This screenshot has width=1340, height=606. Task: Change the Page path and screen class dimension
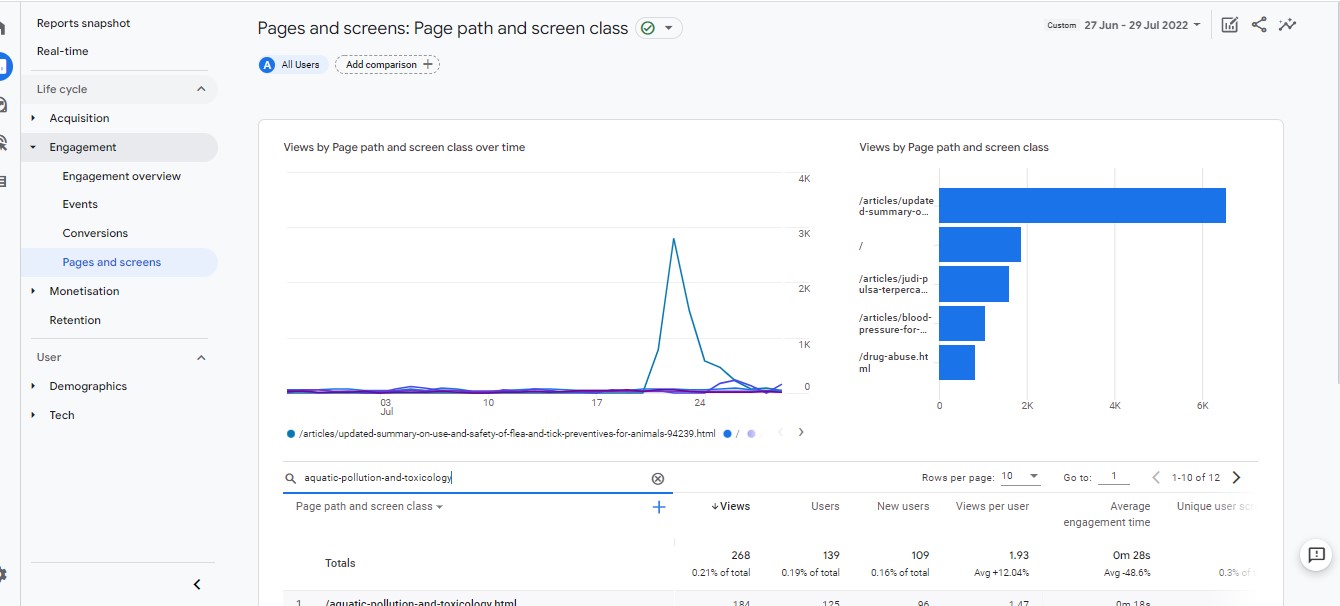pos(369,507)
